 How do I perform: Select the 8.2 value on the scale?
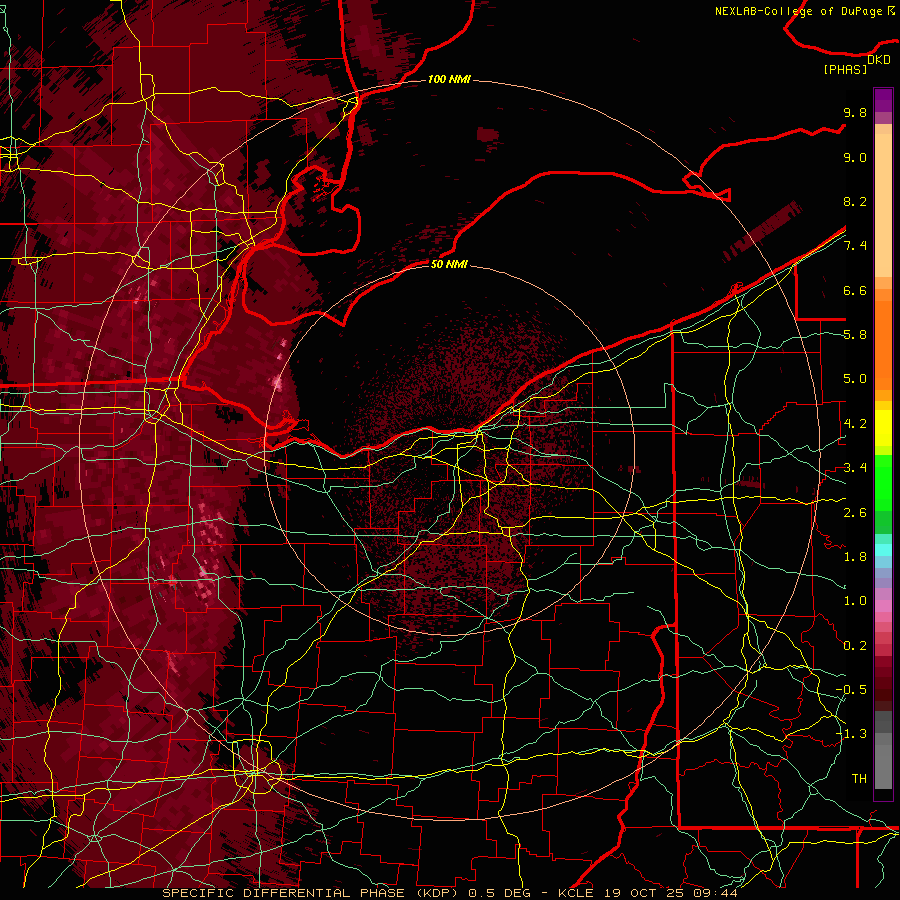coord(855,201)
